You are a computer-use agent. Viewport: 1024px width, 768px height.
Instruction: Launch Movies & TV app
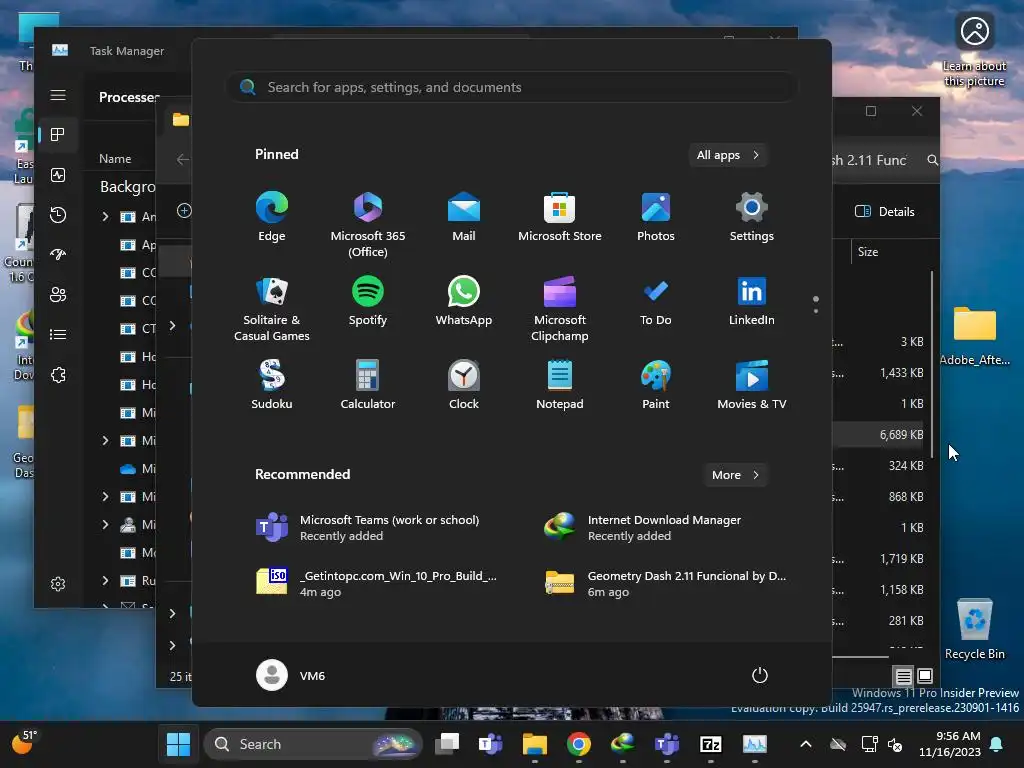(x=752, y=385)
